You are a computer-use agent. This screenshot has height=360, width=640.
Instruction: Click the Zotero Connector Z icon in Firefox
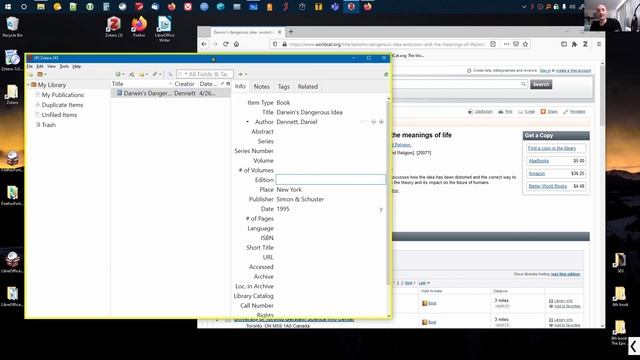585,44
